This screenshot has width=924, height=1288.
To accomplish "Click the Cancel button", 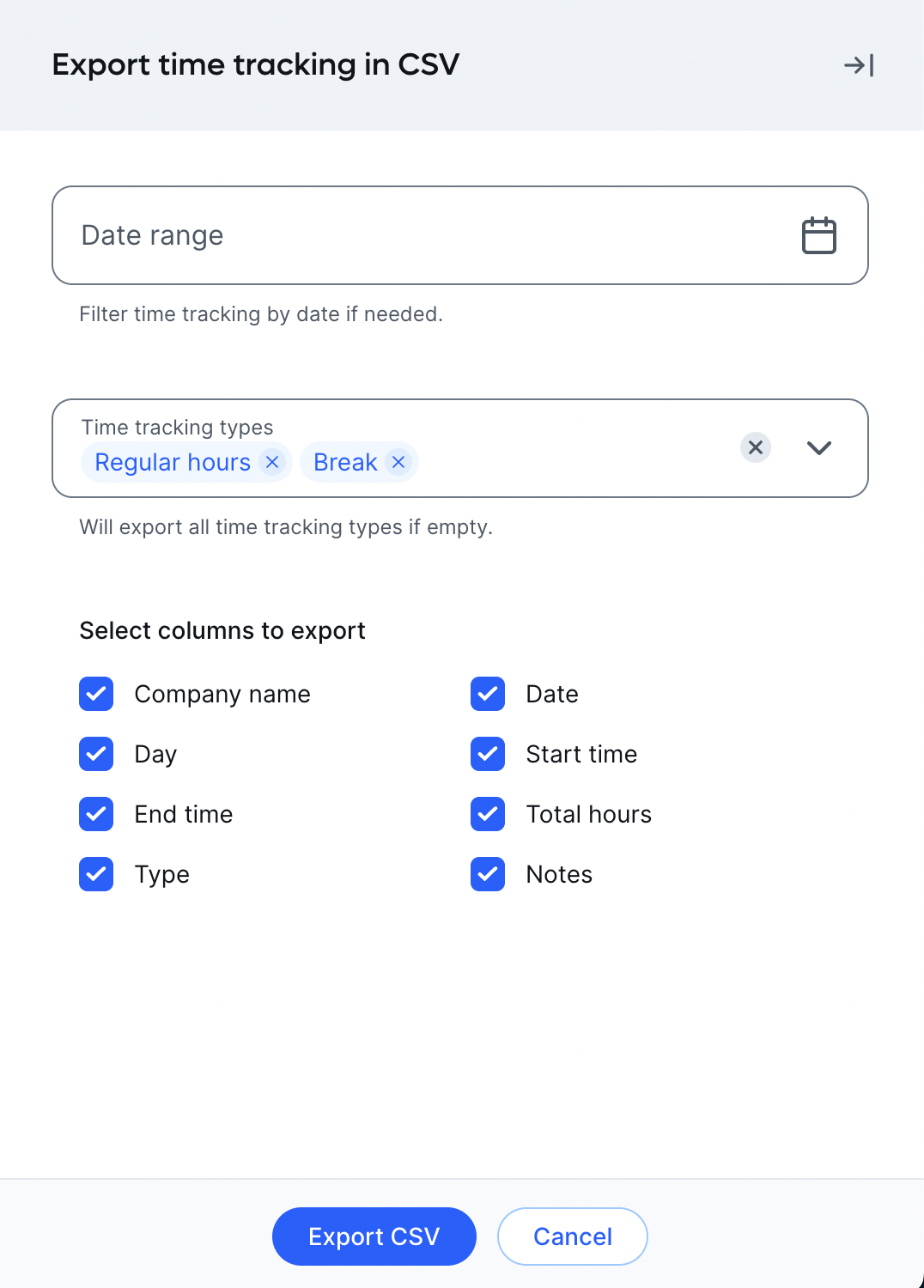I will [x=573, y=1236].
